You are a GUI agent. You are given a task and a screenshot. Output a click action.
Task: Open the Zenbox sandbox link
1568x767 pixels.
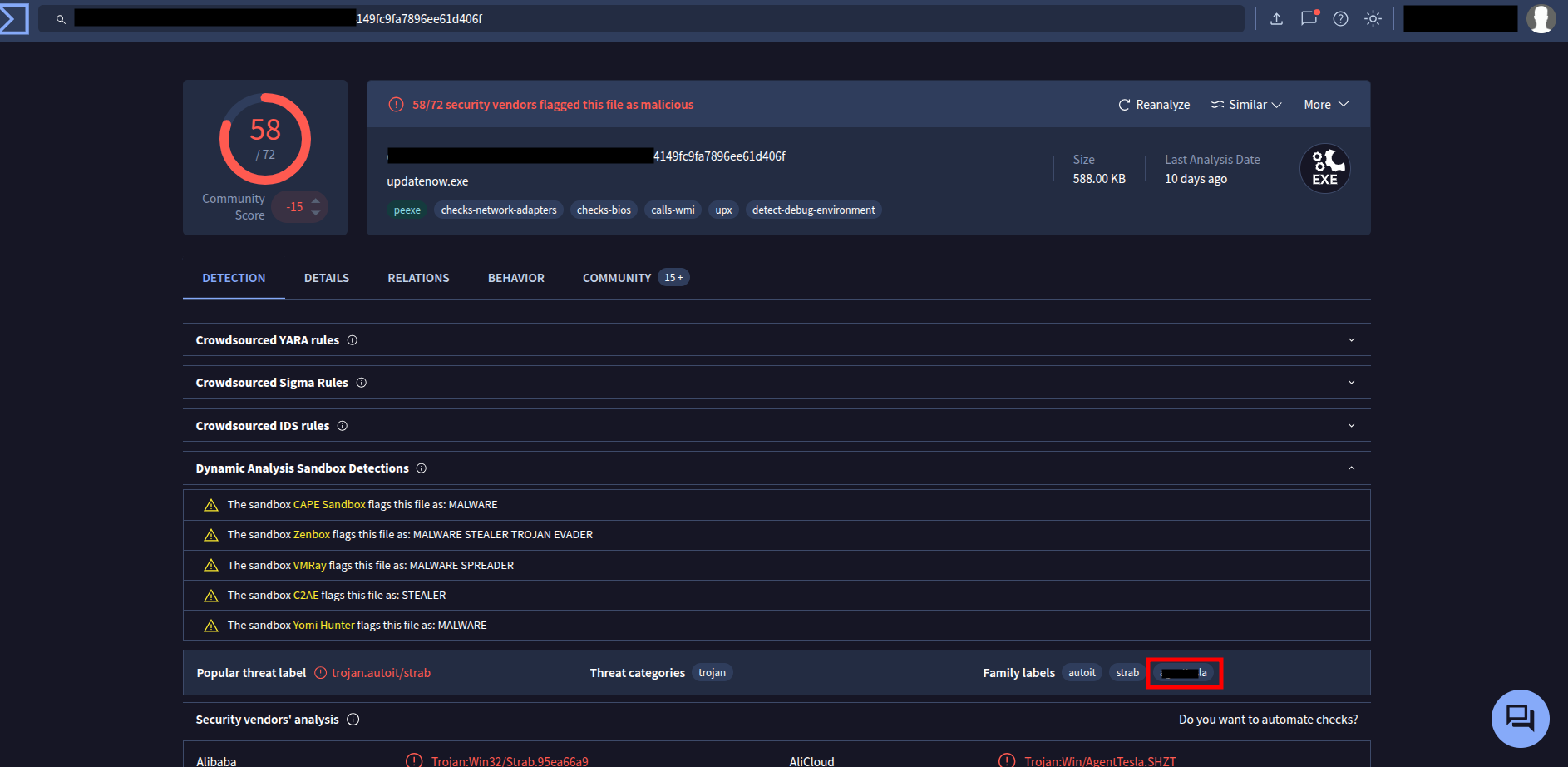[x=312, y=535]
